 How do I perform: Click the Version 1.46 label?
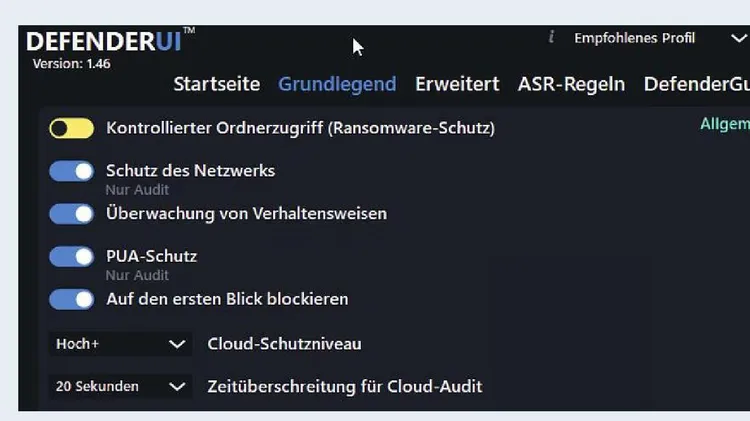71,64
